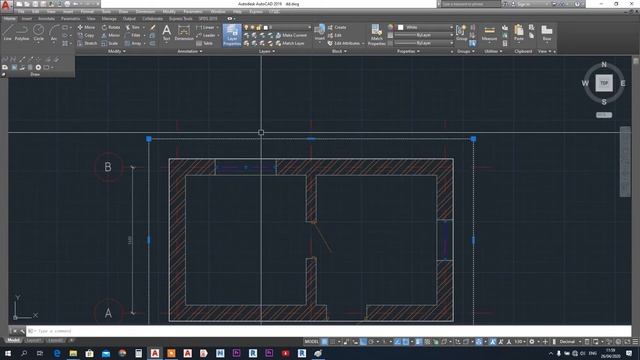Activate the Scale command

point(110,43)
